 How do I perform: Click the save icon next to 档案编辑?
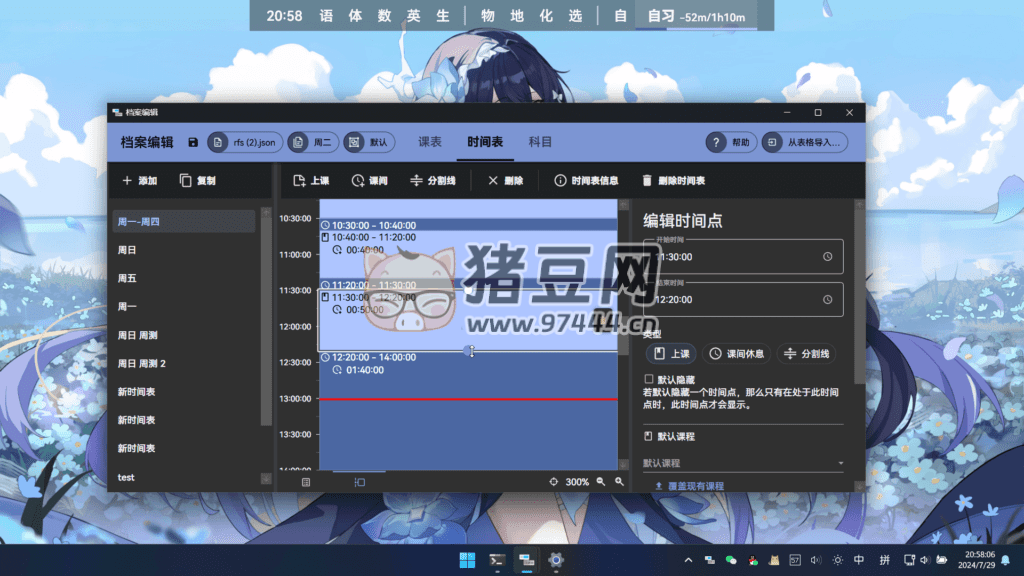pyautogui.click(x=193, y=143)
